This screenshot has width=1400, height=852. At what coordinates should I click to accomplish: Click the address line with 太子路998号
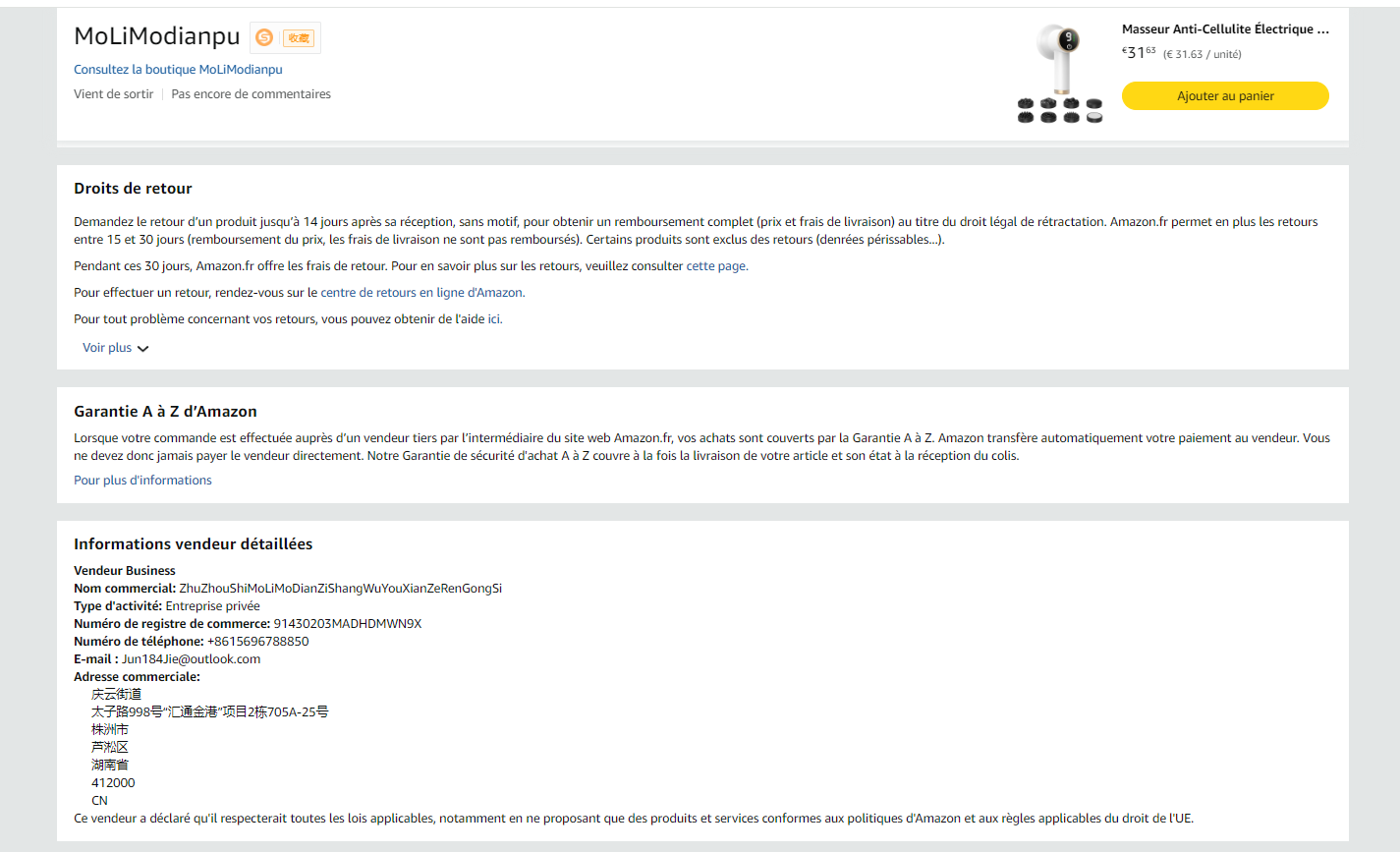pyautogui.click(x=210, y=712)
